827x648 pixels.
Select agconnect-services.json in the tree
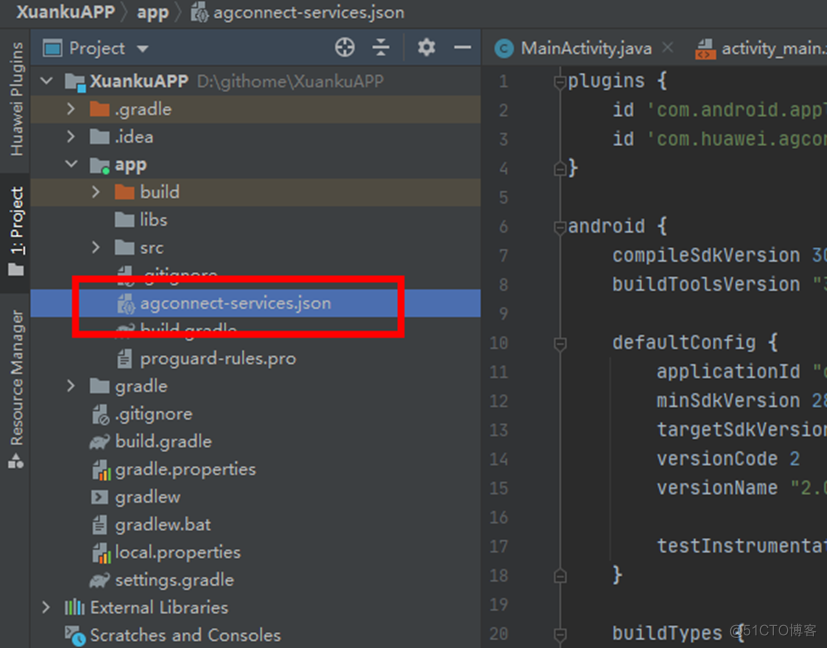click(x=235, y=302)
